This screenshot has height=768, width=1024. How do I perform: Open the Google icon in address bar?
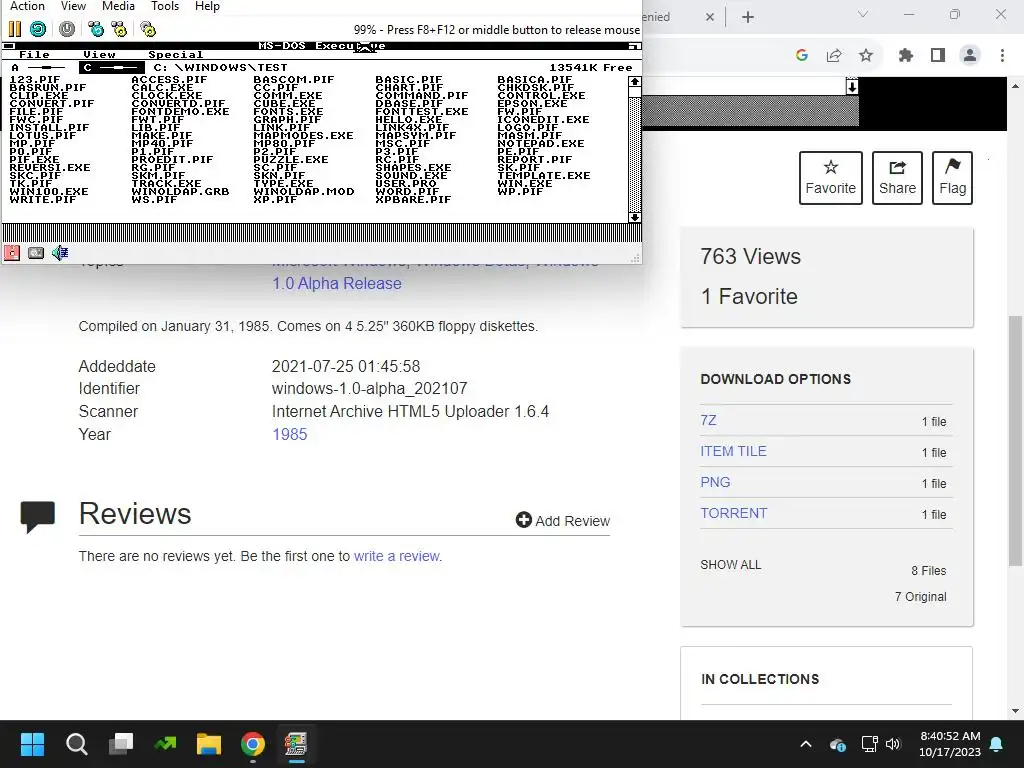point(802,56)
